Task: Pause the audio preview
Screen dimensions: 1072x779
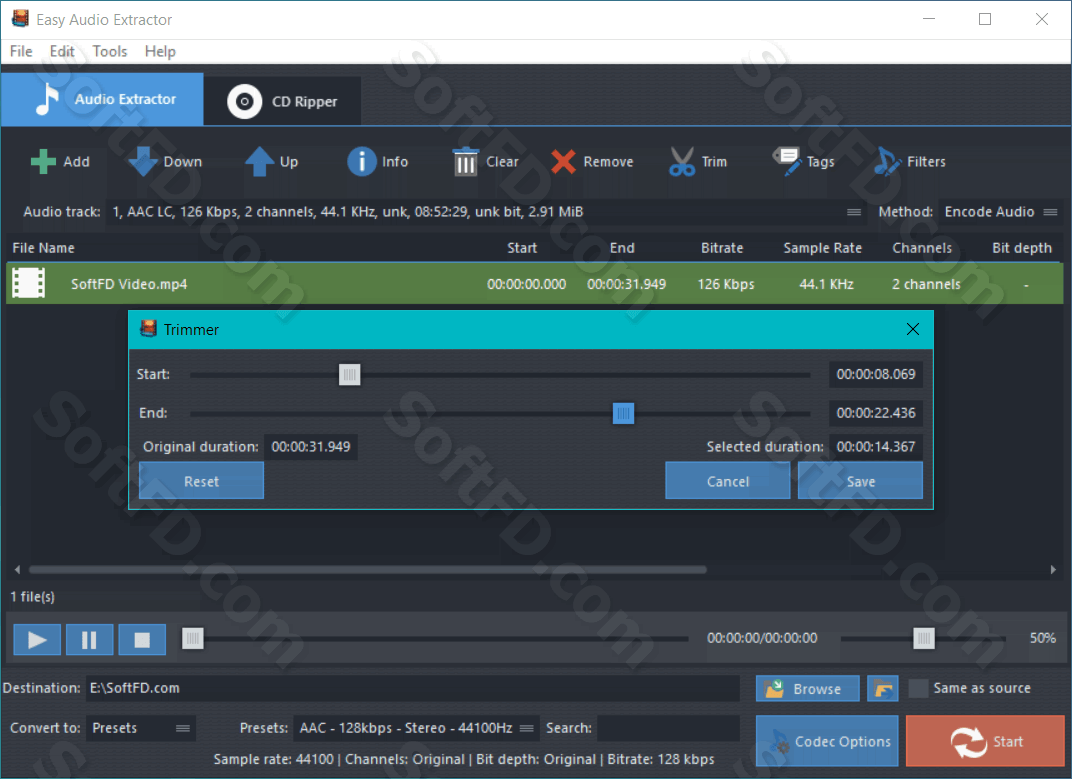Action: coord(90,639)
